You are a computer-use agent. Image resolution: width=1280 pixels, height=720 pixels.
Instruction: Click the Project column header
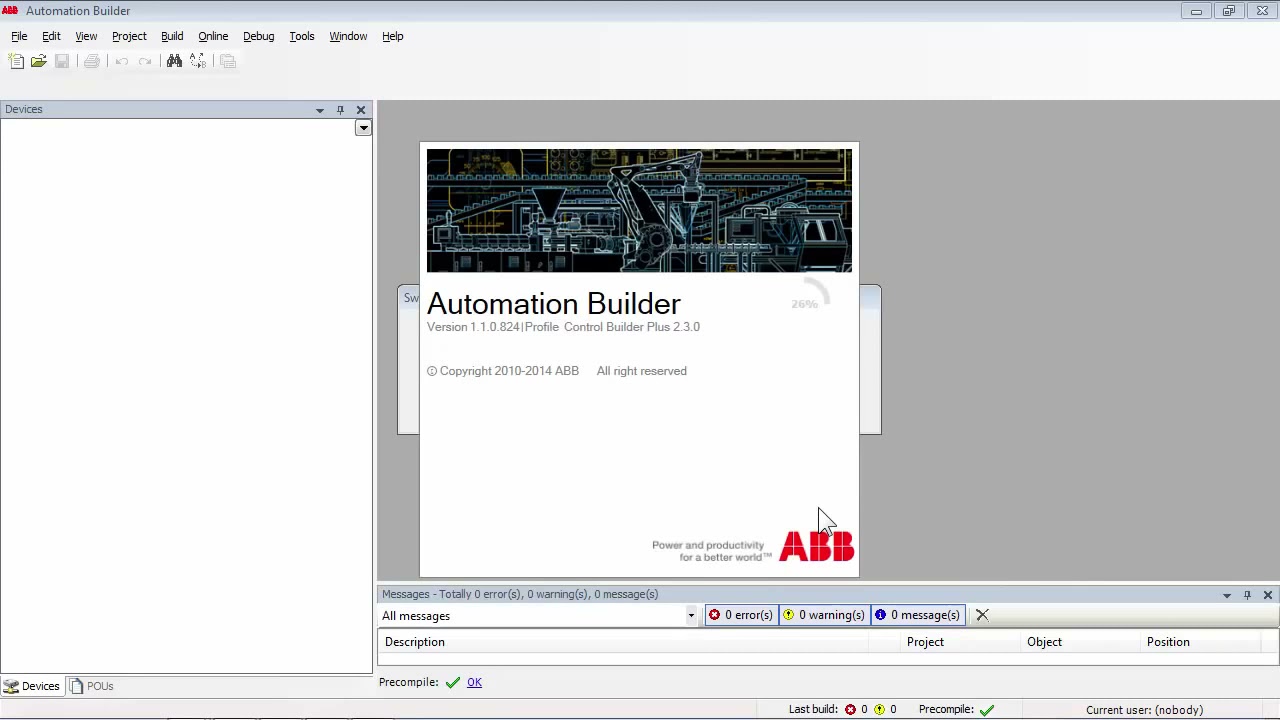coord(959,642)
